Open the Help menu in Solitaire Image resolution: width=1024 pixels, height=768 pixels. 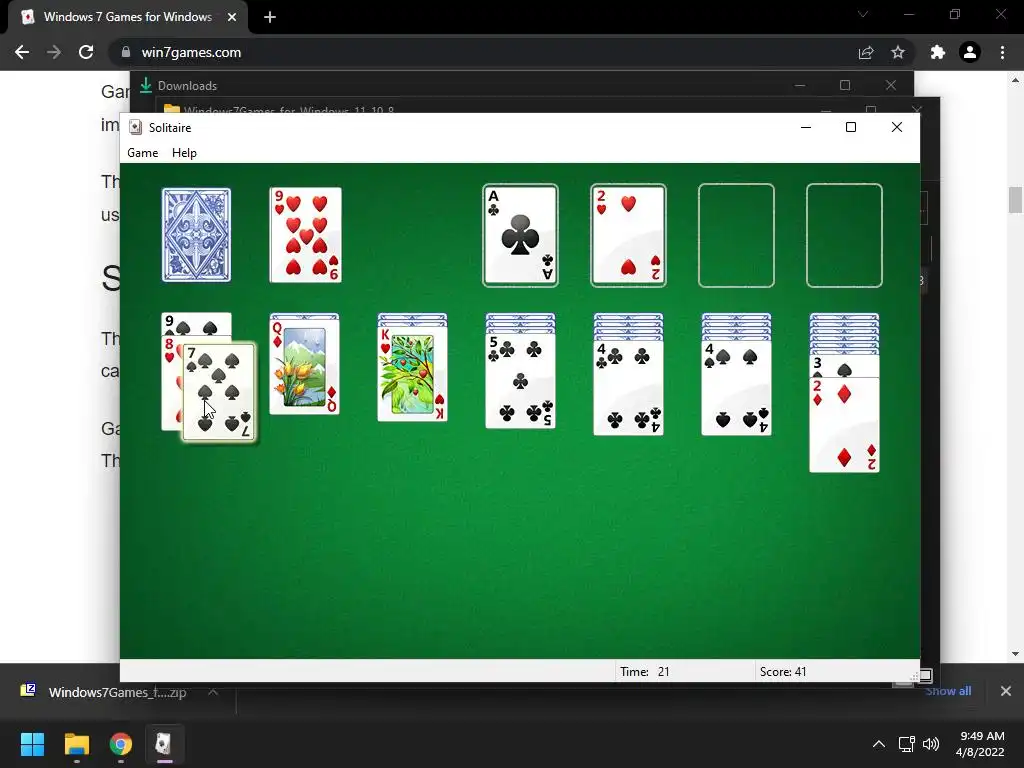coord(184,153)
